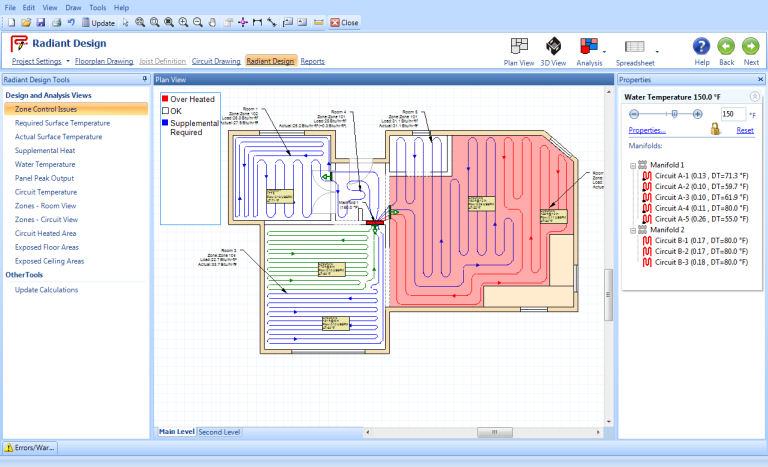Open the Edit menu
This screenshot has width=768, height=467.
[x=28, y=8]
